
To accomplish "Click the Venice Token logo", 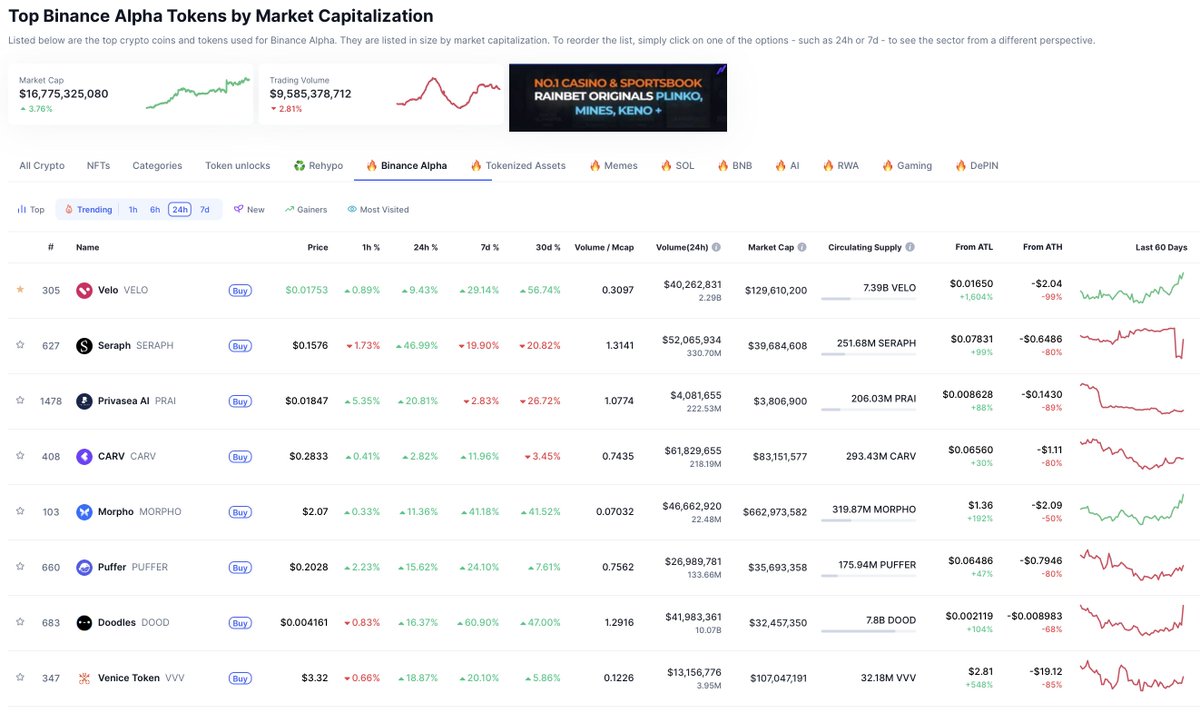I will click(84, 678).
